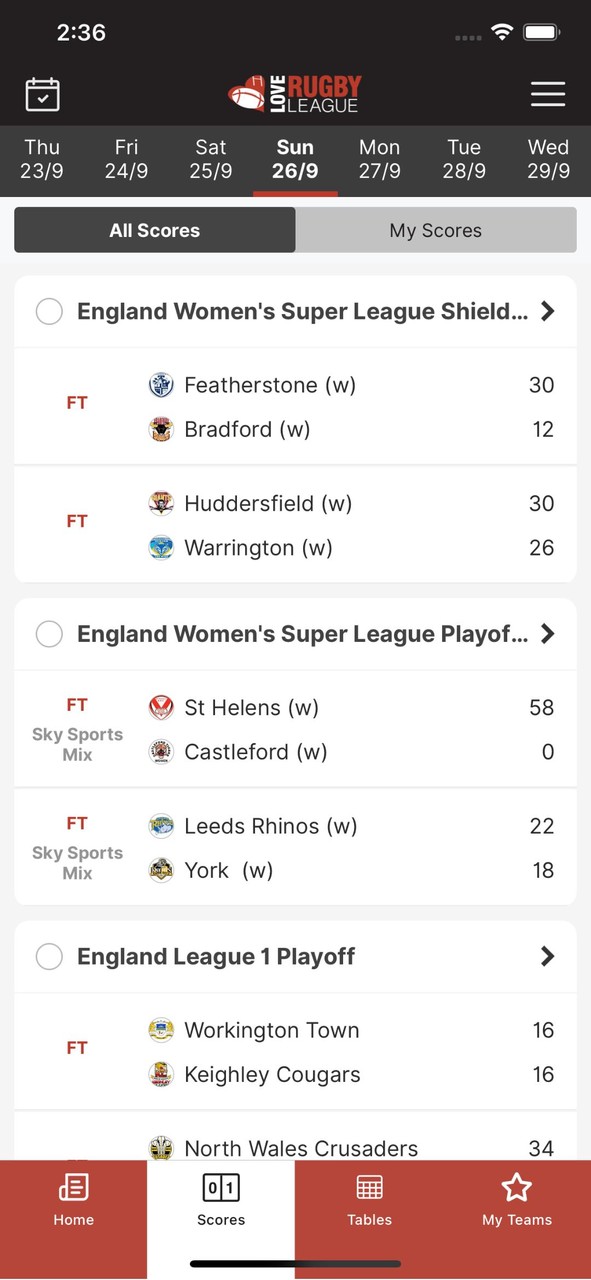
Task: Switch to the My Scores tab
Action: [x=436, y=230]
